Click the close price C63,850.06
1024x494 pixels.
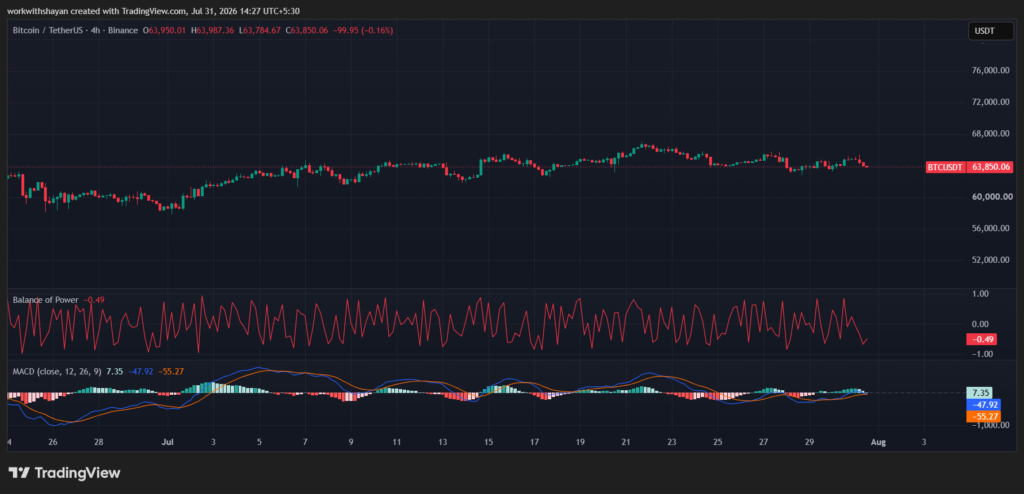(307, 30)
